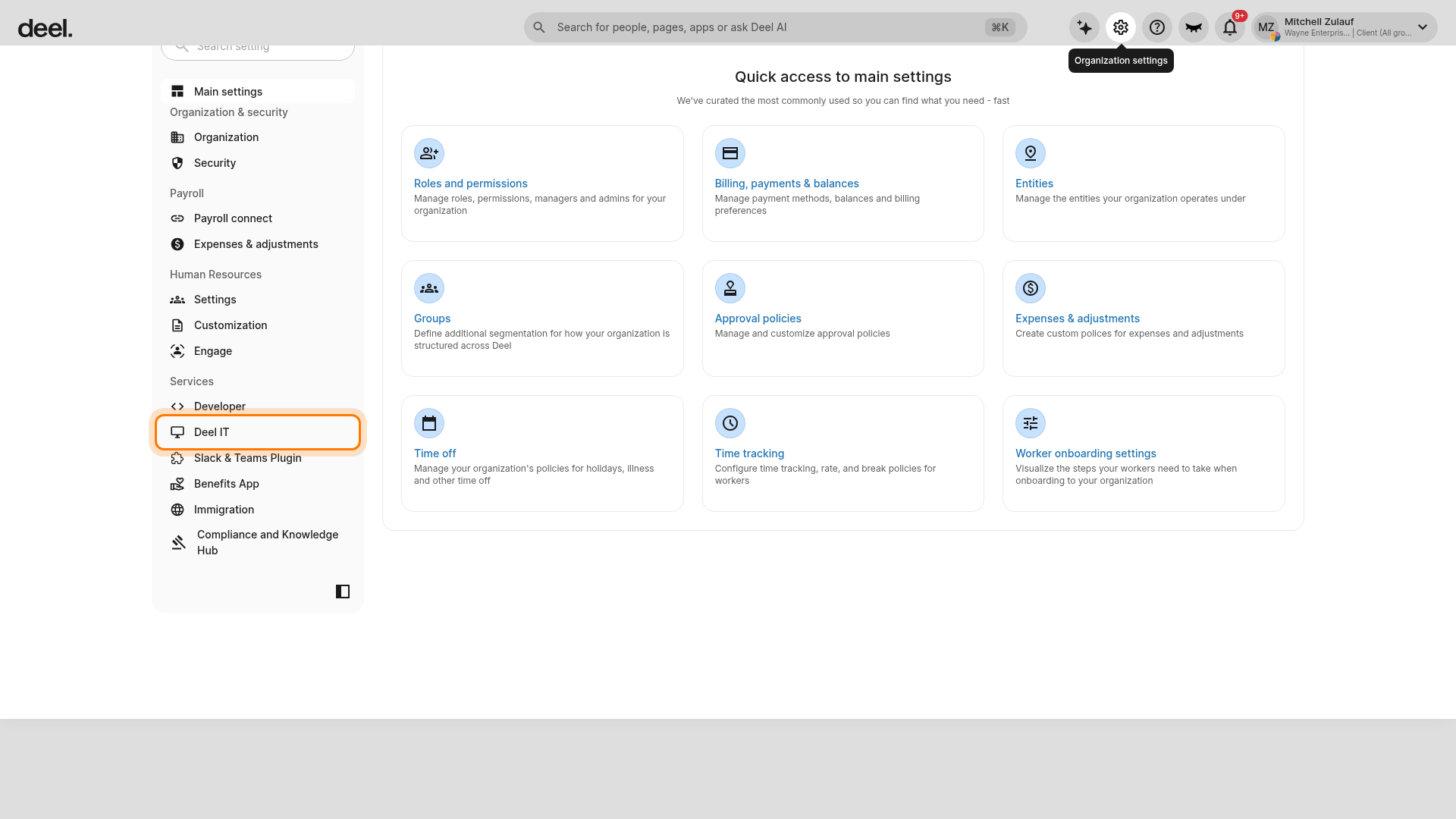
Task: Click the Organization building icon in sidebar
Action: click(x=177, y=137)
